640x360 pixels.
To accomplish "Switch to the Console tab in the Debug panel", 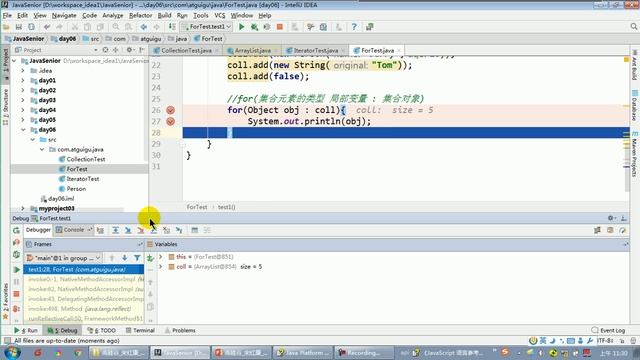I will point(73,230).
